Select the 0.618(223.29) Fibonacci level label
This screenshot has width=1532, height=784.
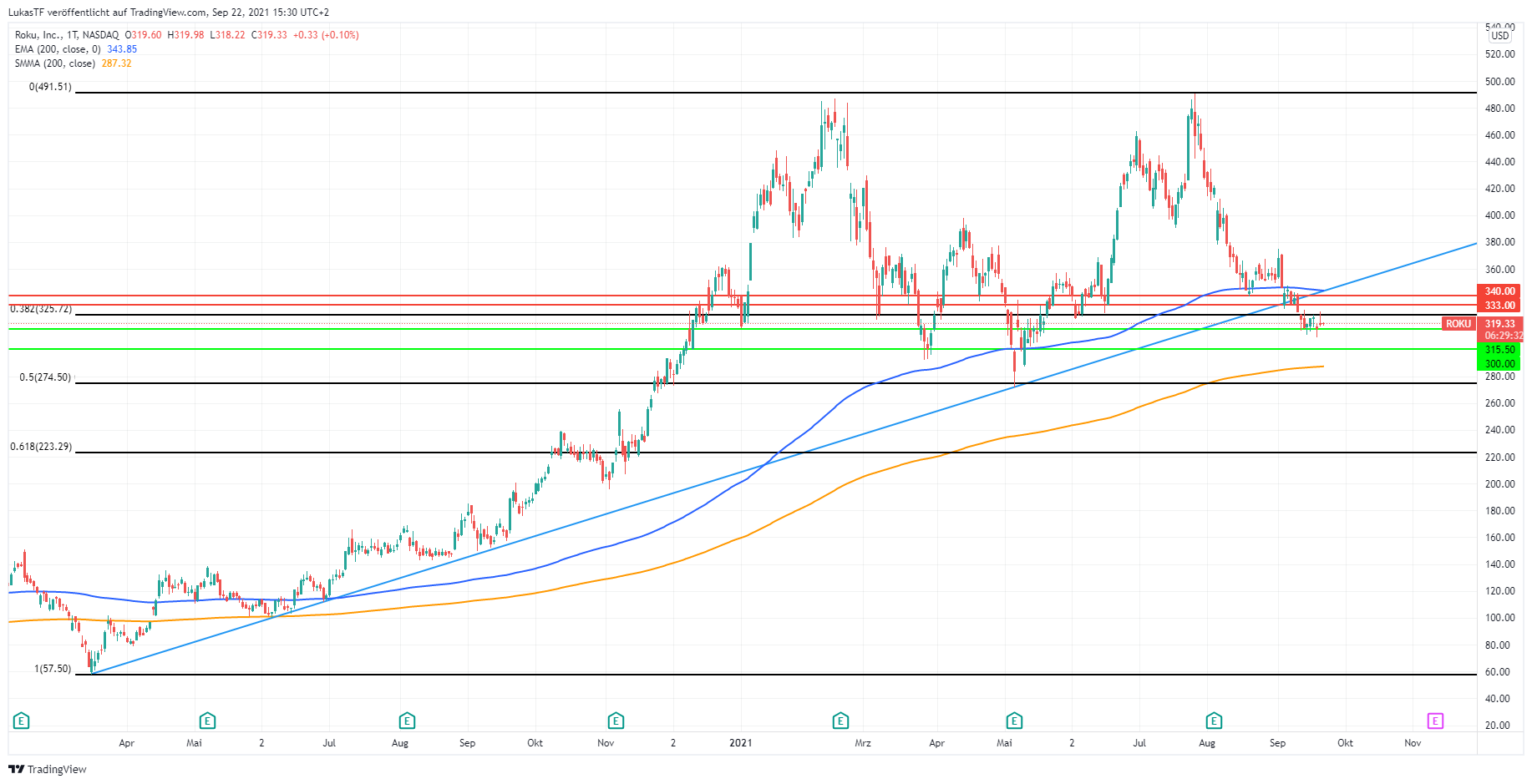(x=41, y=447)
